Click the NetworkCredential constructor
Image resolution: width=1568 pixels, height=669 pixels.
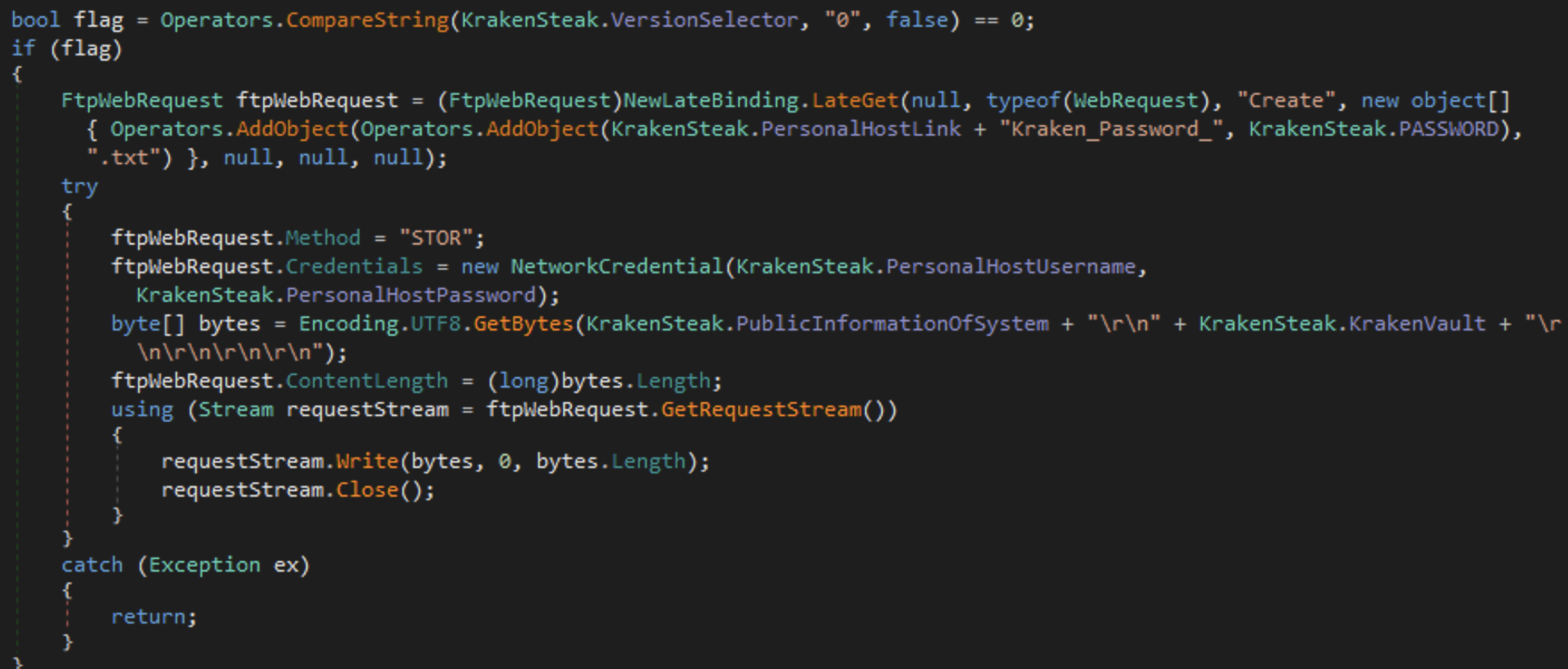[x=616, y=267]
